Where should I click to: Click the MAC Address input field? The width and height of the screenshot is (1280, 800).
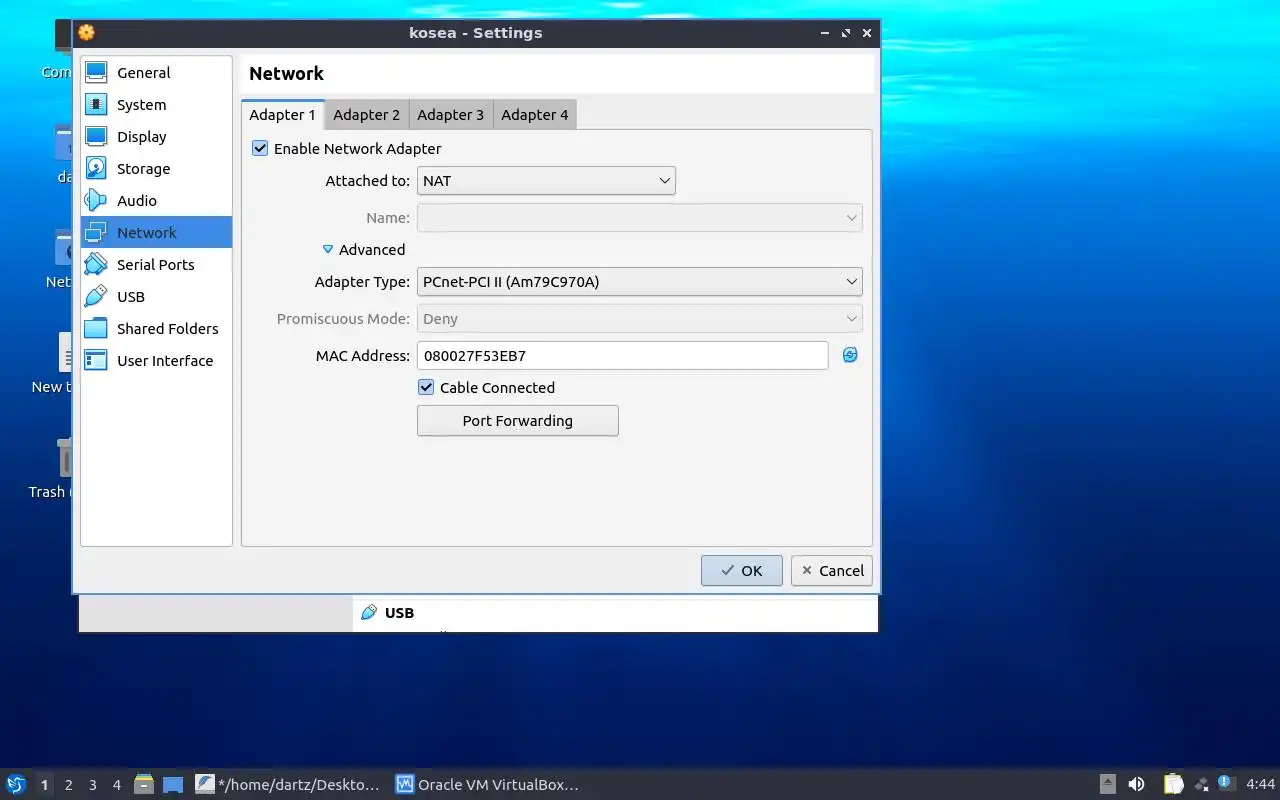coord(622,356)
